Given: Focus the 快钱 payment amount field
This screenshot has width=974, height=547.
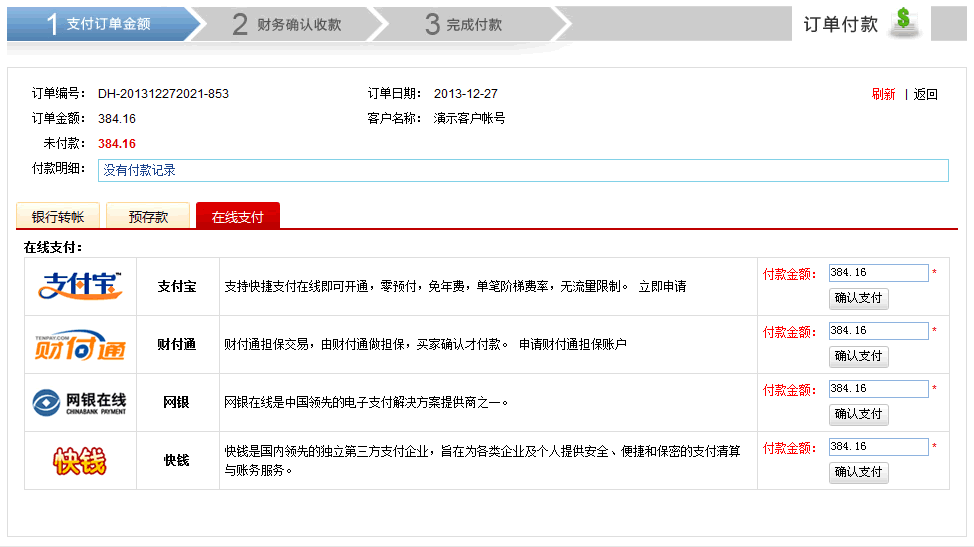Looking at the screenshot, I should (x=878, y=446).
